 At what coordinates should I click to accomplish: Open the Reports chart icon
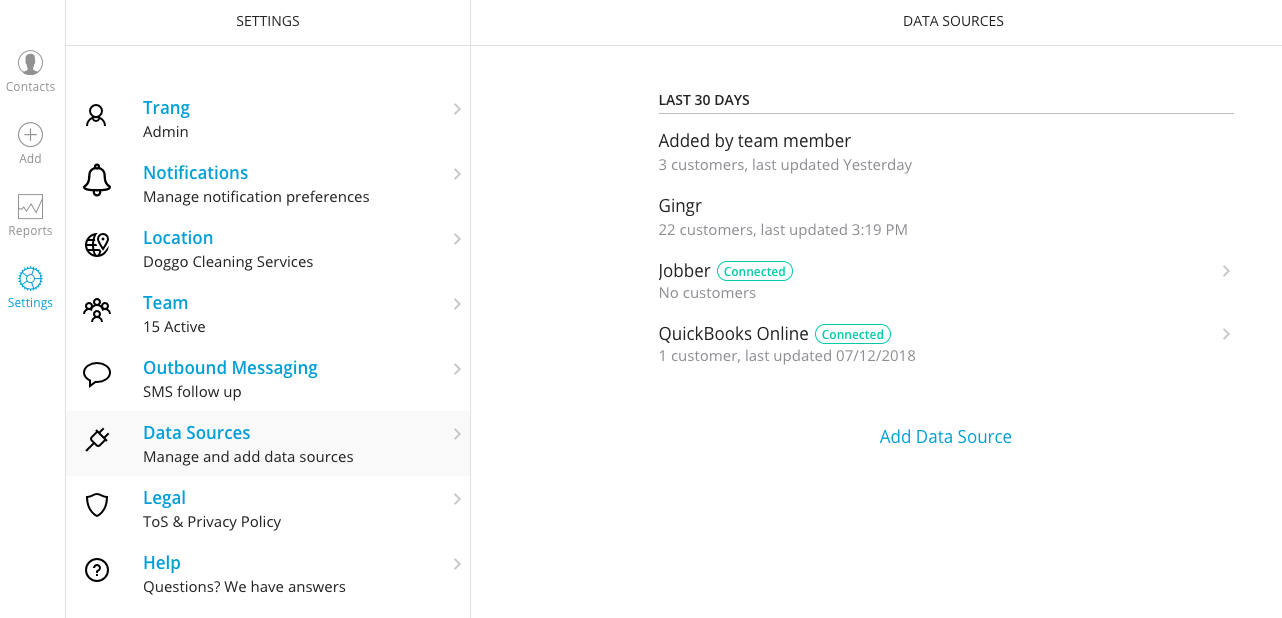(30, 207)
